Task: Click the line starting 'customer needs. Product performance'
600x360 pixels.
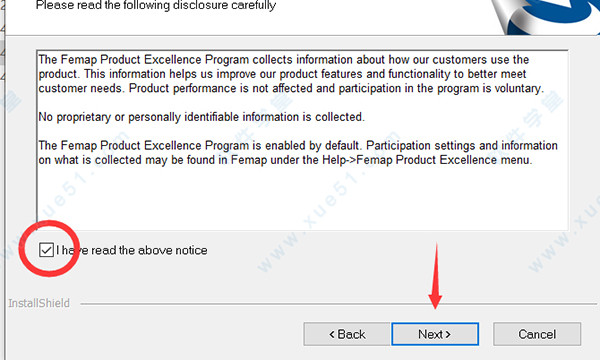Action: (x=291, y=88)
